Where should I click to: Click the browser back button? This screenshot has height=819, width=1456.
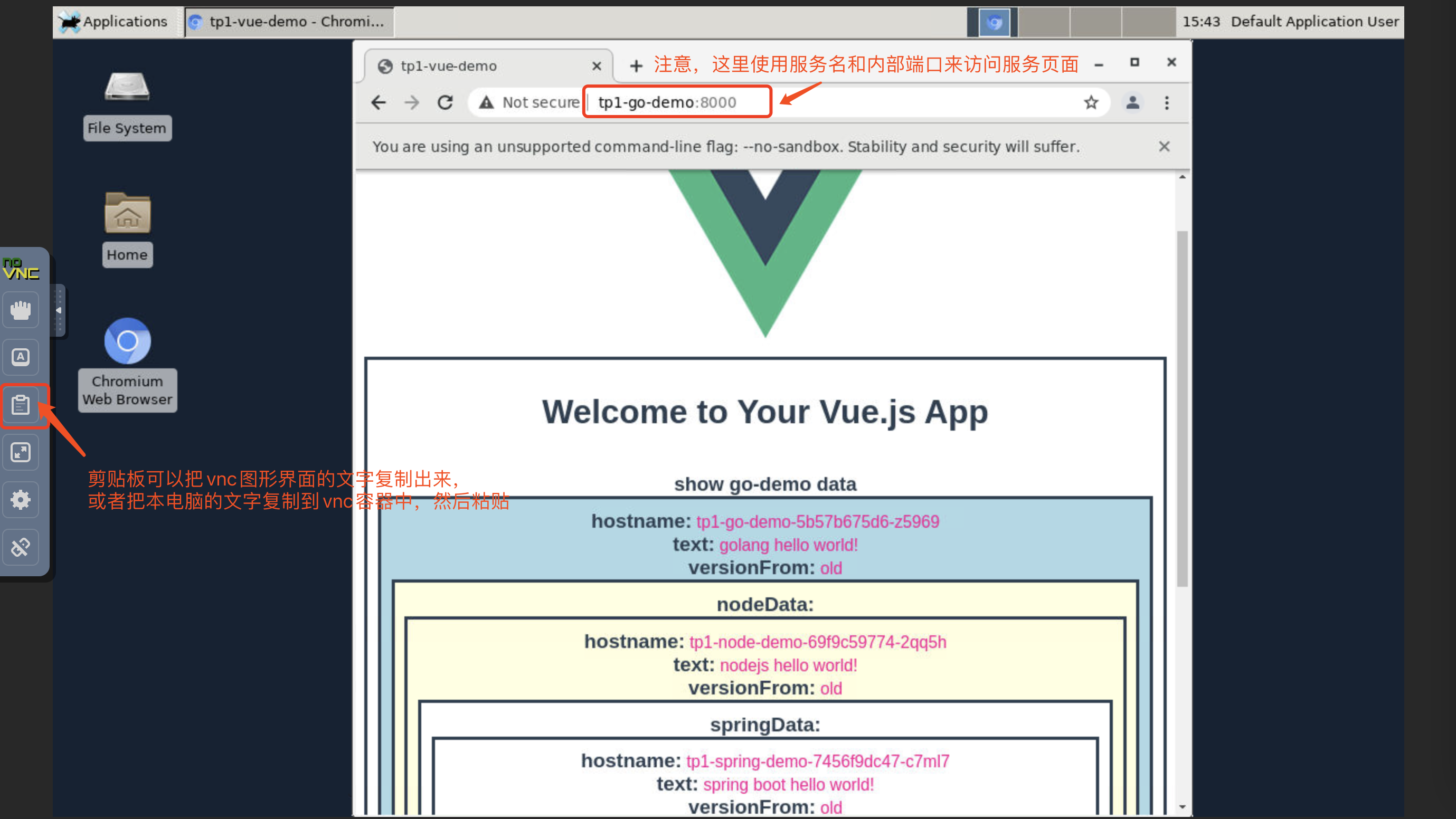(379, 102)
